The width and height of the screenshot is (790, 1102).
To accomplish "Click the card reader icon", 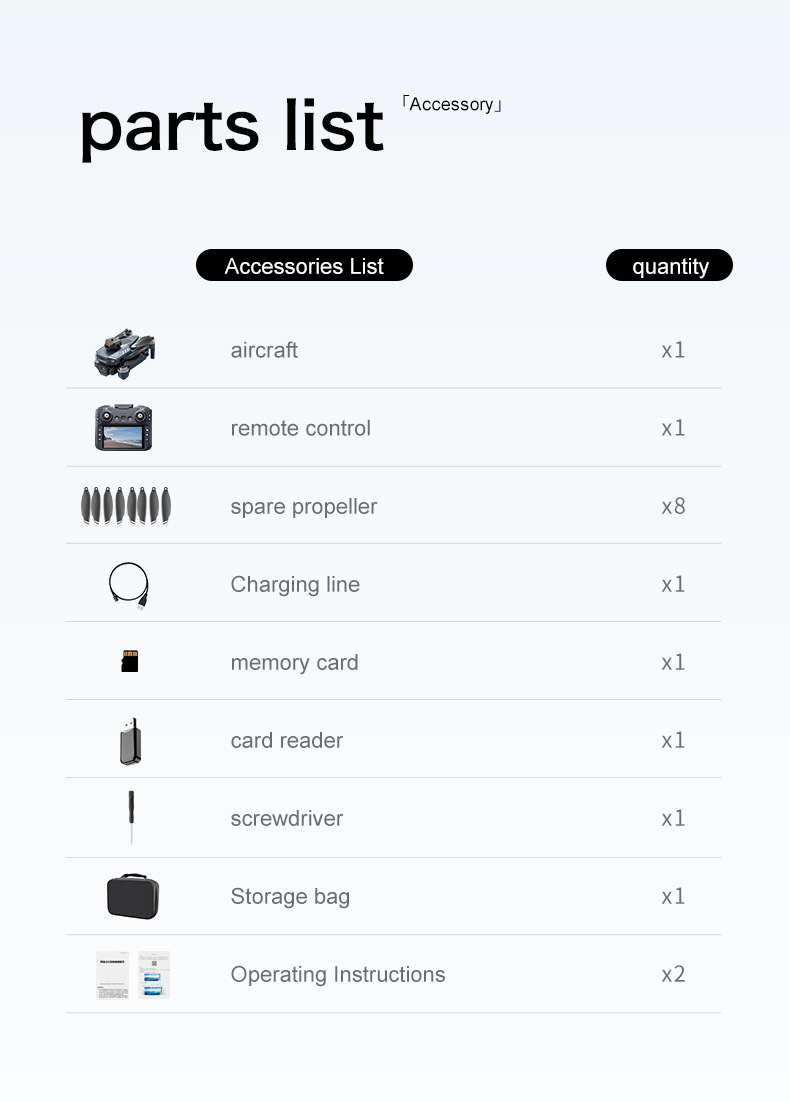I will point(130,741).
